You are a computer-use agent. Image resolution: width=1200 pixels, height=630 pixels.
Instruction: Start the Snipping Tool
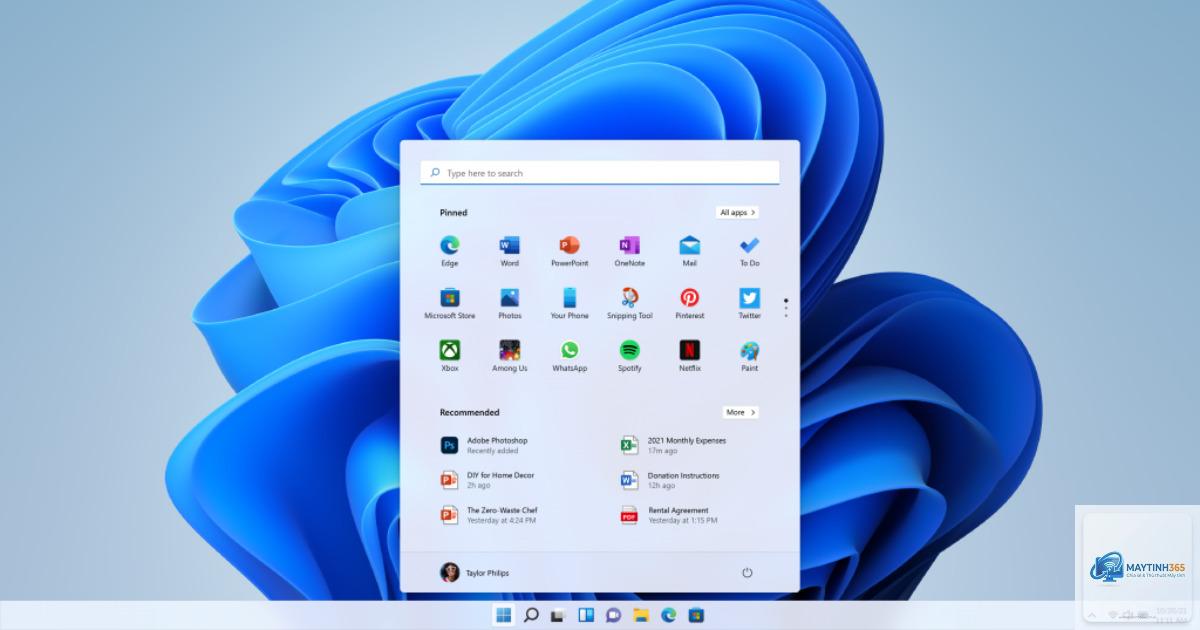point(630,303)
